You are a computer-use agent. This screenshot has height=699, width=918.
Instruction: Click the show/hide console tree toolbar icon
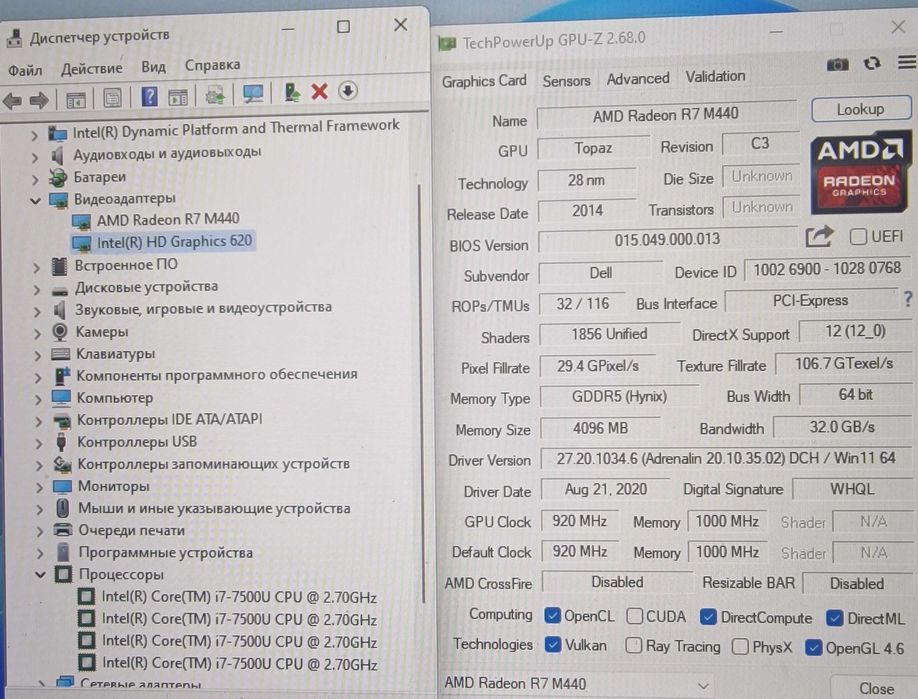tap(76, 100)
